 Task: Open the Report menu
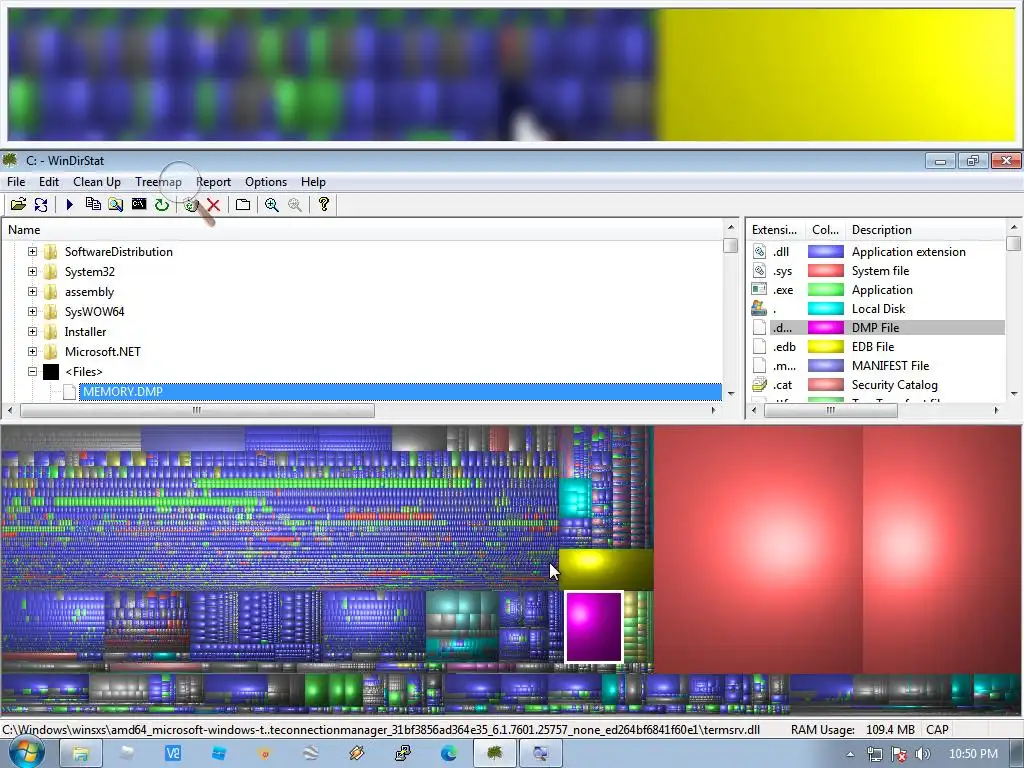tap(214, 182)
